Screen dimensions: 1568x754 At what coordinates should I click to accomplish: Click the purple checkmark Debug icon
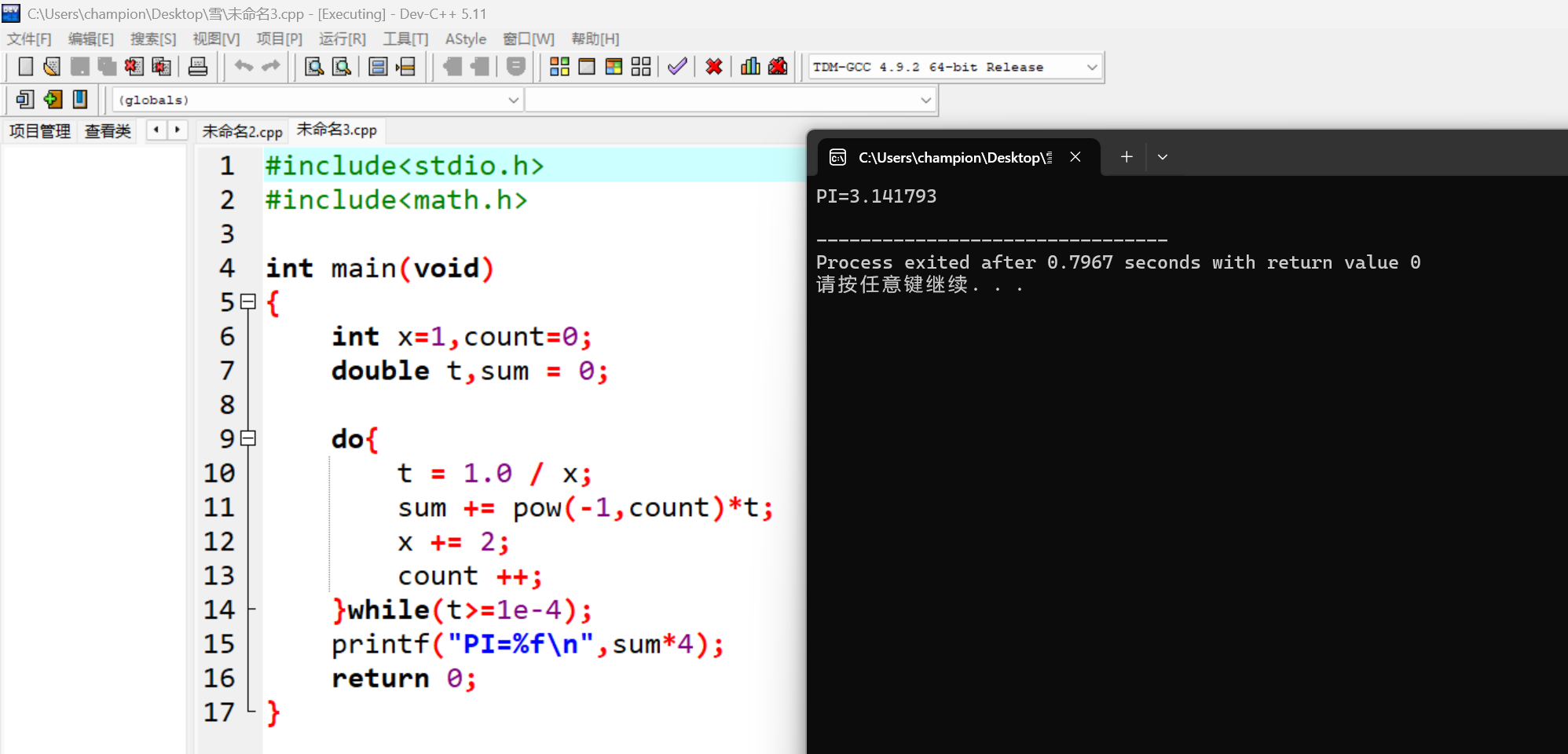(677, 67)
